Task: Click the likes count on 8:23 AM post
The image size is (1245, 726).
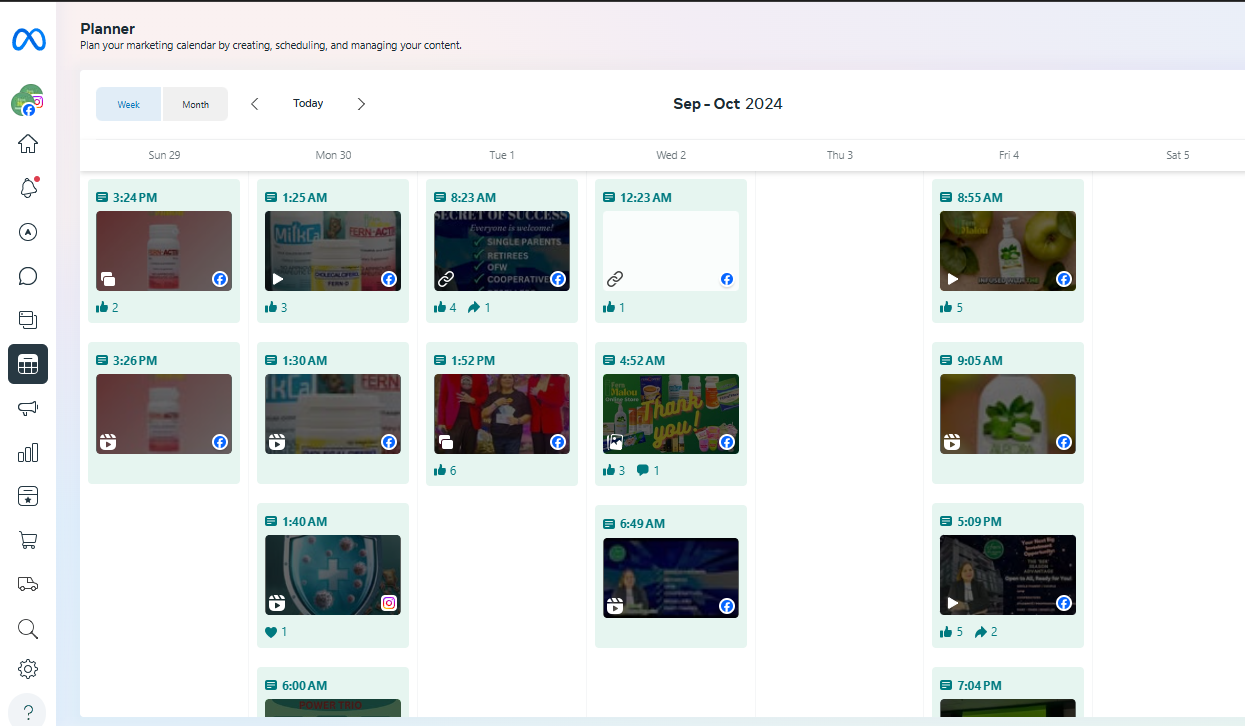Action: (x=445, y=307)
